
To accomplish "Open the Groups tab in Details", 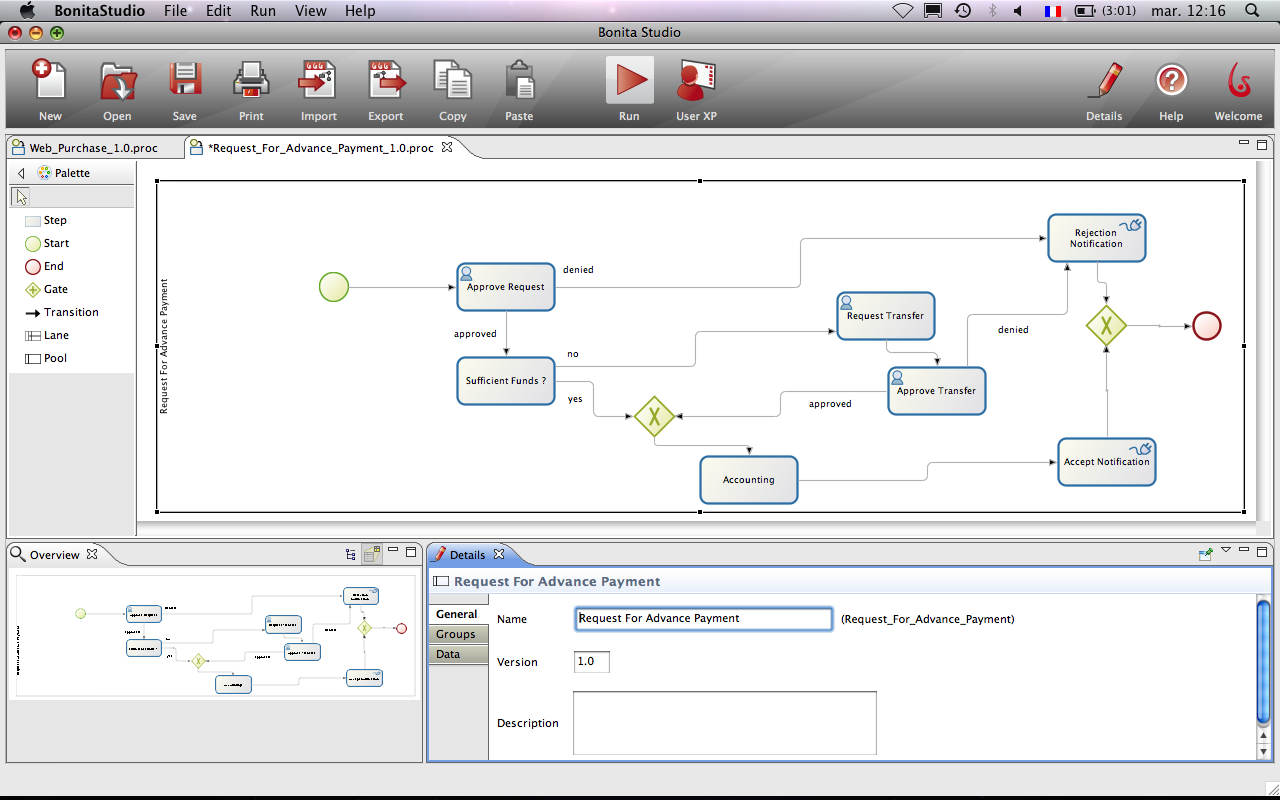I will (x=457, y=634).
